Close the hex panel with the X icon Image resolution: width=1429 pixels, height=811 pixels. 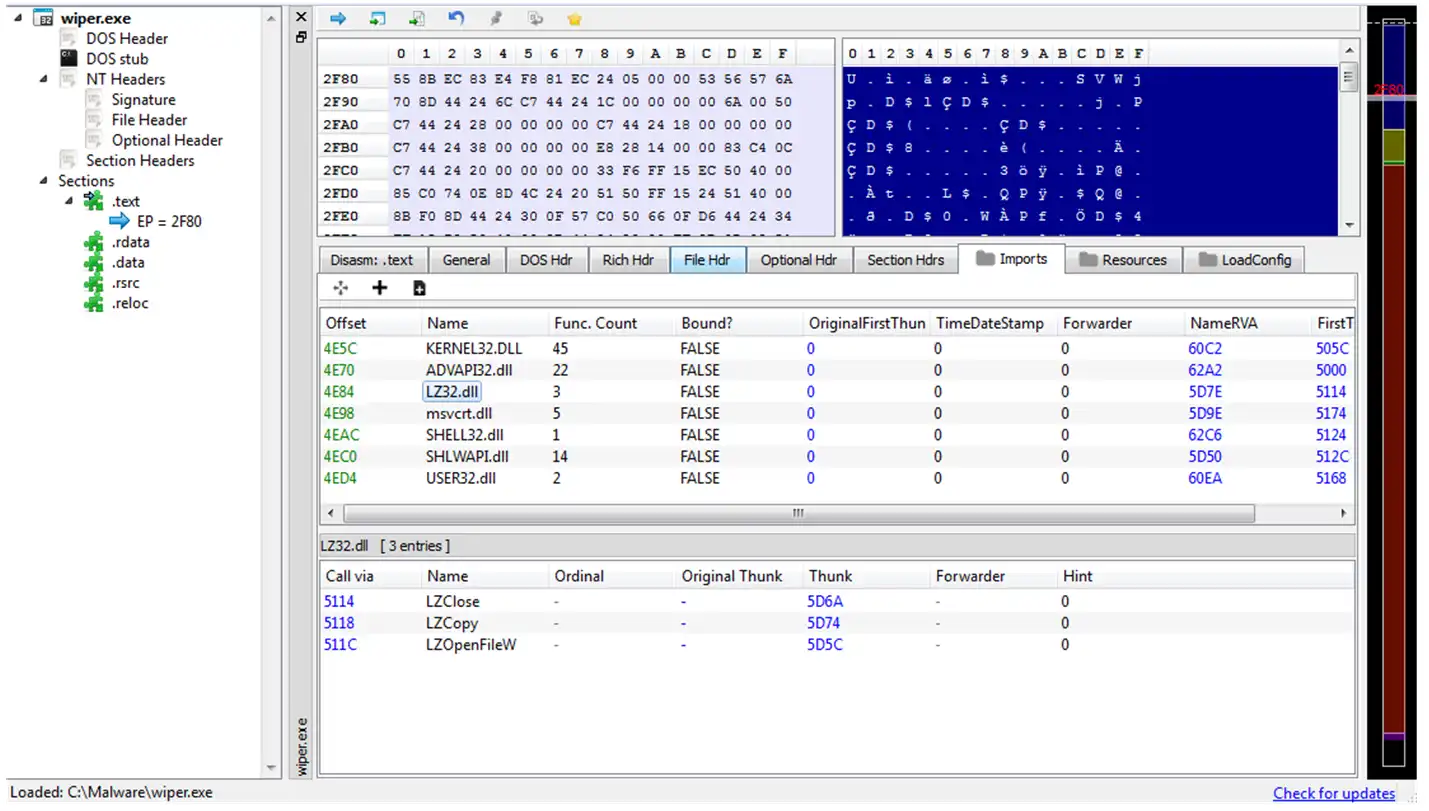[x=301, y=16]
